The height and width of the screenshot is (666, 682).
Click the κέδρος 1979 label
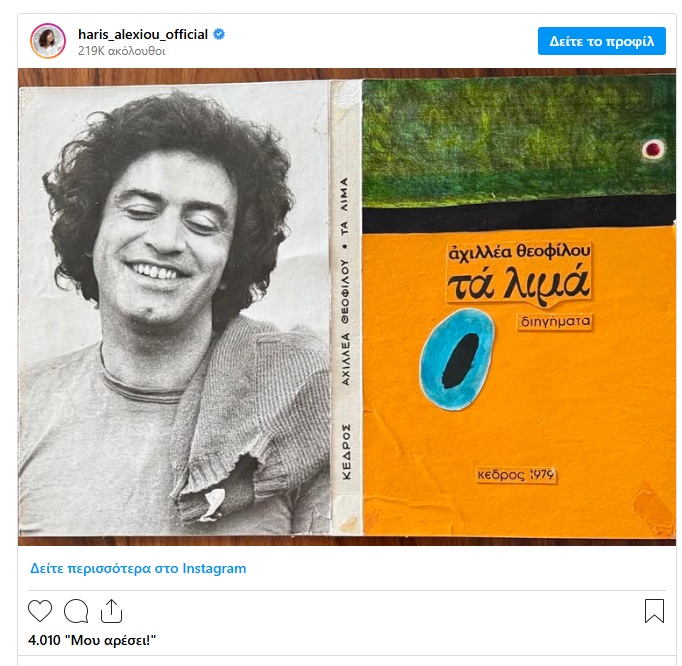click(516, 475)
